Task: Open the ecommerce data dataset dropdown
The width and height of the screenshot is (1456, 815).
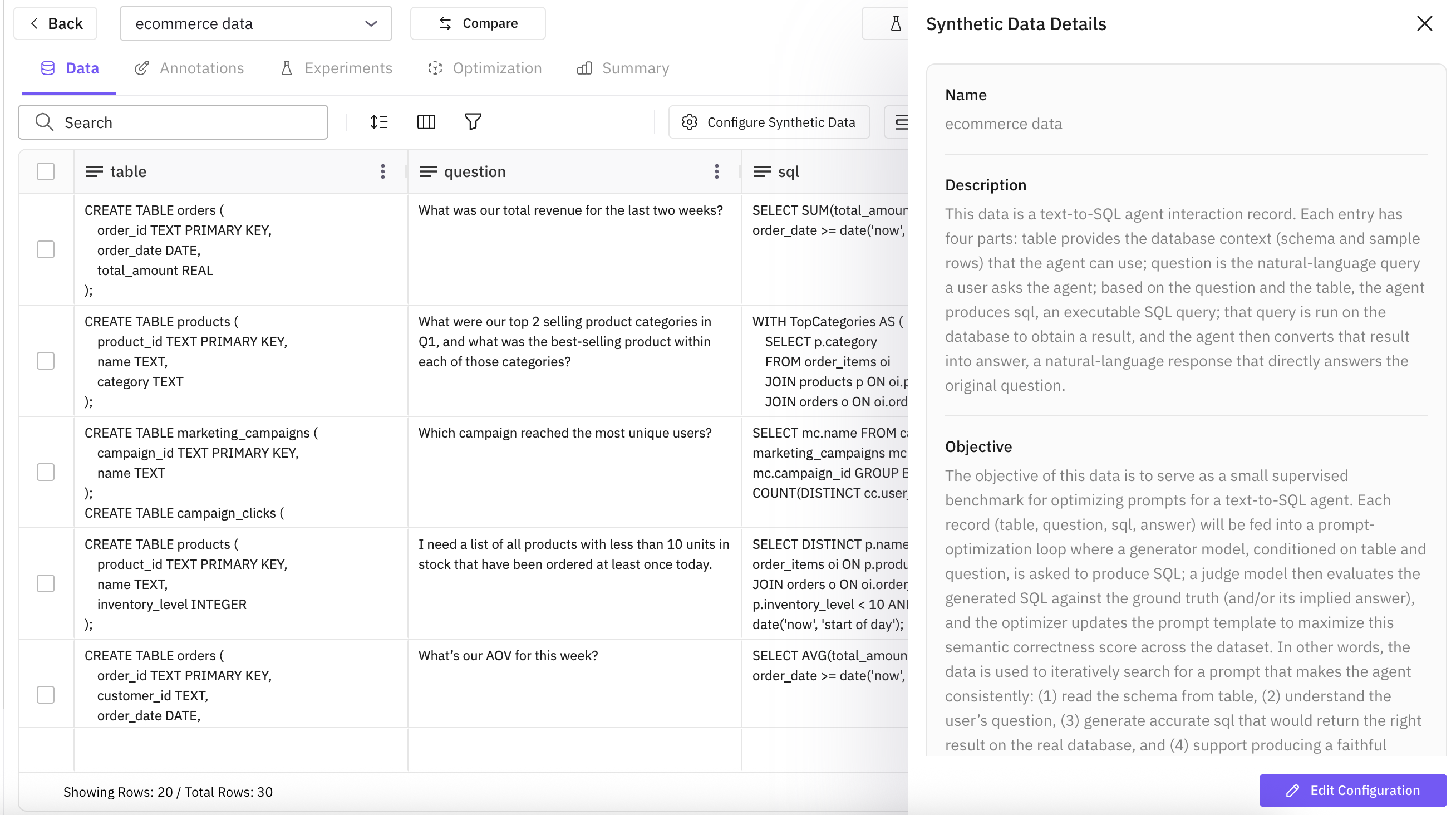Action: point(371,23)
